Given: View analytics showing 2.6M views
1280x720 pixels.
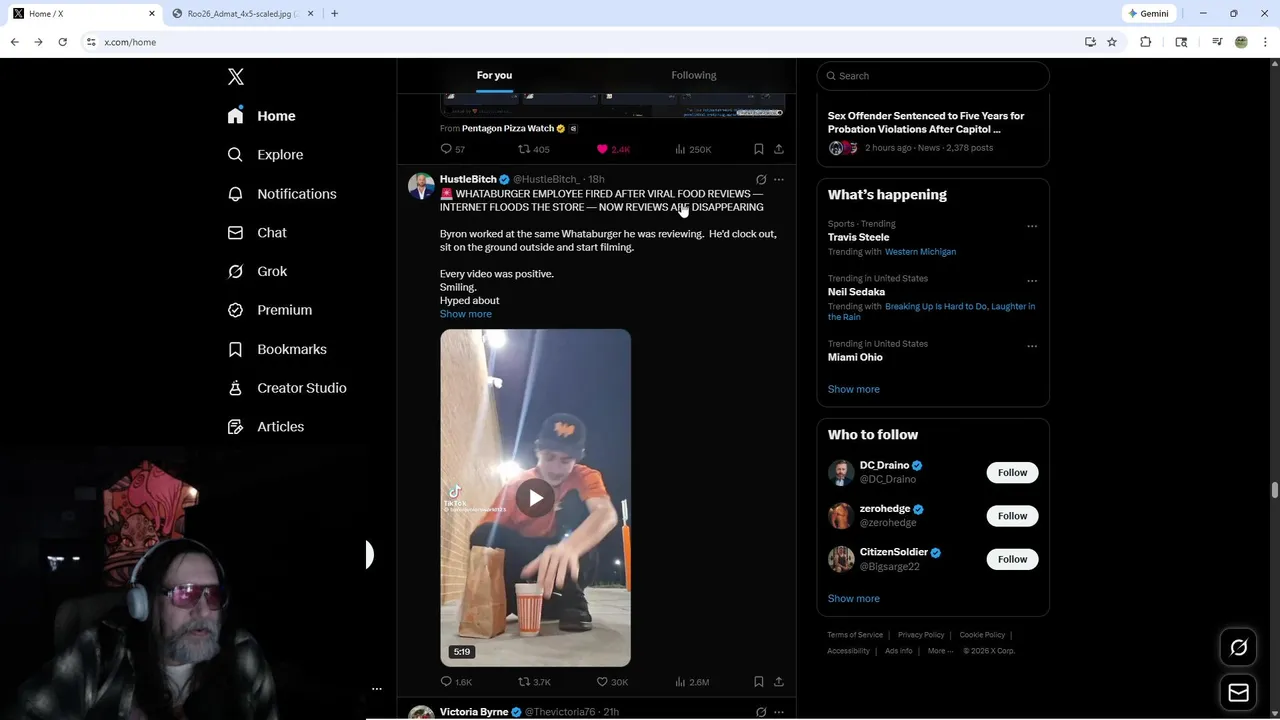Looking at the screenshot, I should [692, 682].
